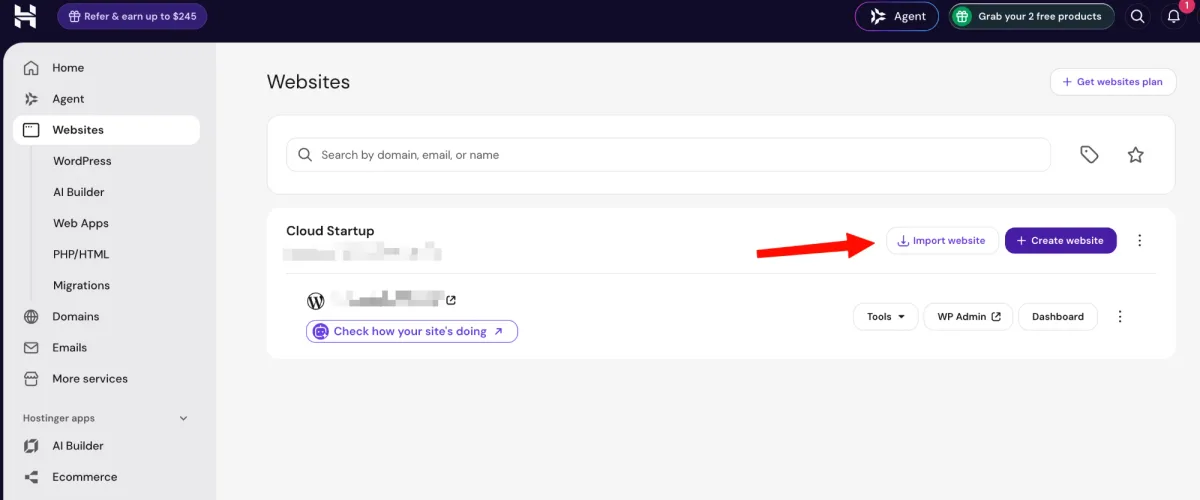Open website row three-dot menu

[x=1120, y=317]
